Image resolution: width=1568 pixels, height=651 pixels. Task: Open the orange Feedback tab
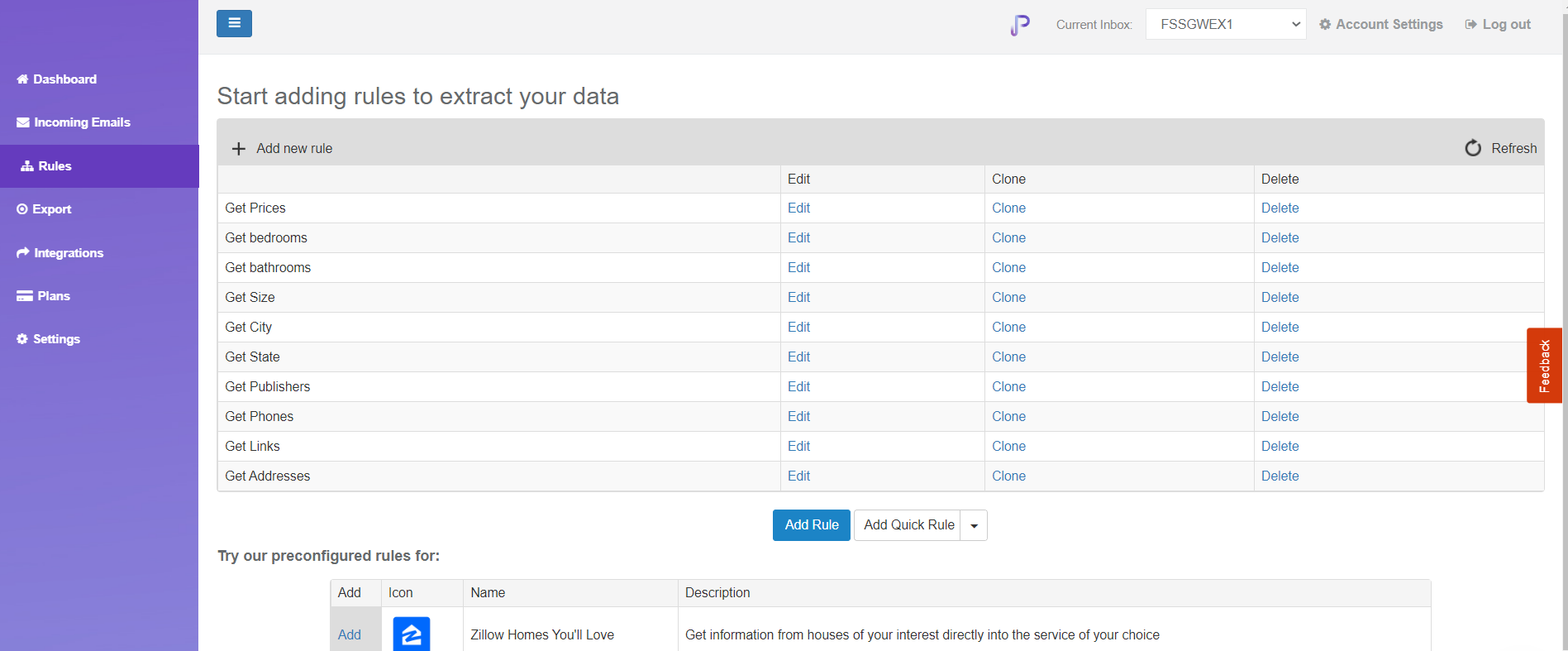point(1544,366)
